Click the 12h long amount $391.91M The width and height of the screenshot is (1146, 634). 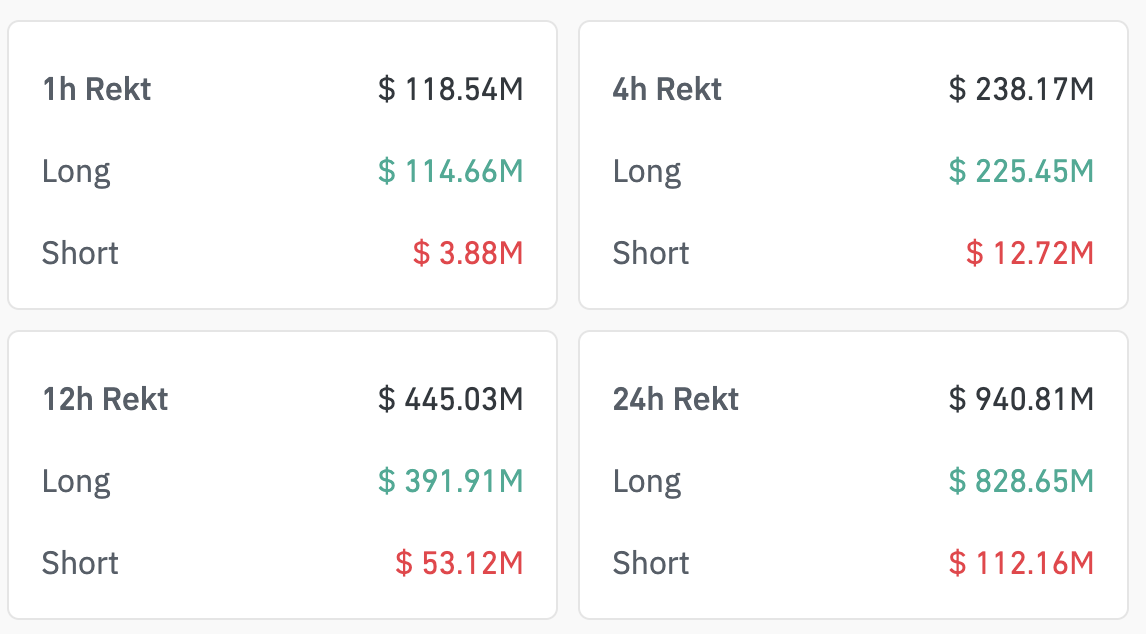450,482
